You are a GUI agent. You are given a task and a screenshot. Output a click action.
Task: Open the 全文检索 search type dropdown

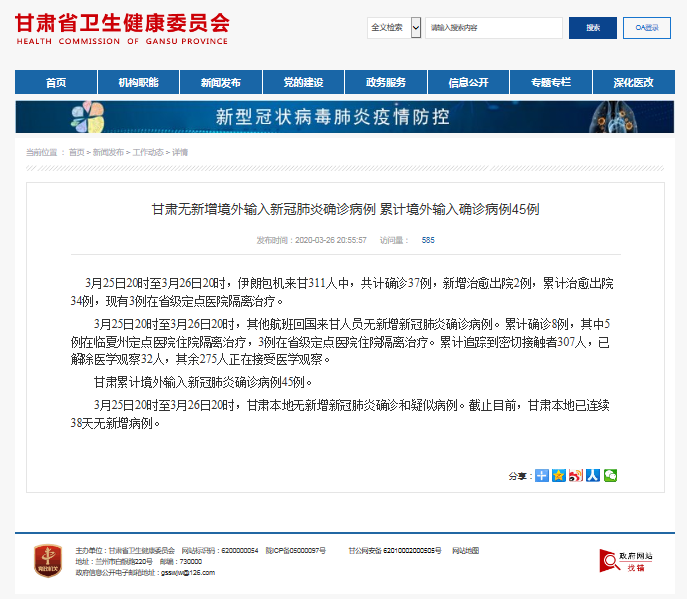coord(394,28)
